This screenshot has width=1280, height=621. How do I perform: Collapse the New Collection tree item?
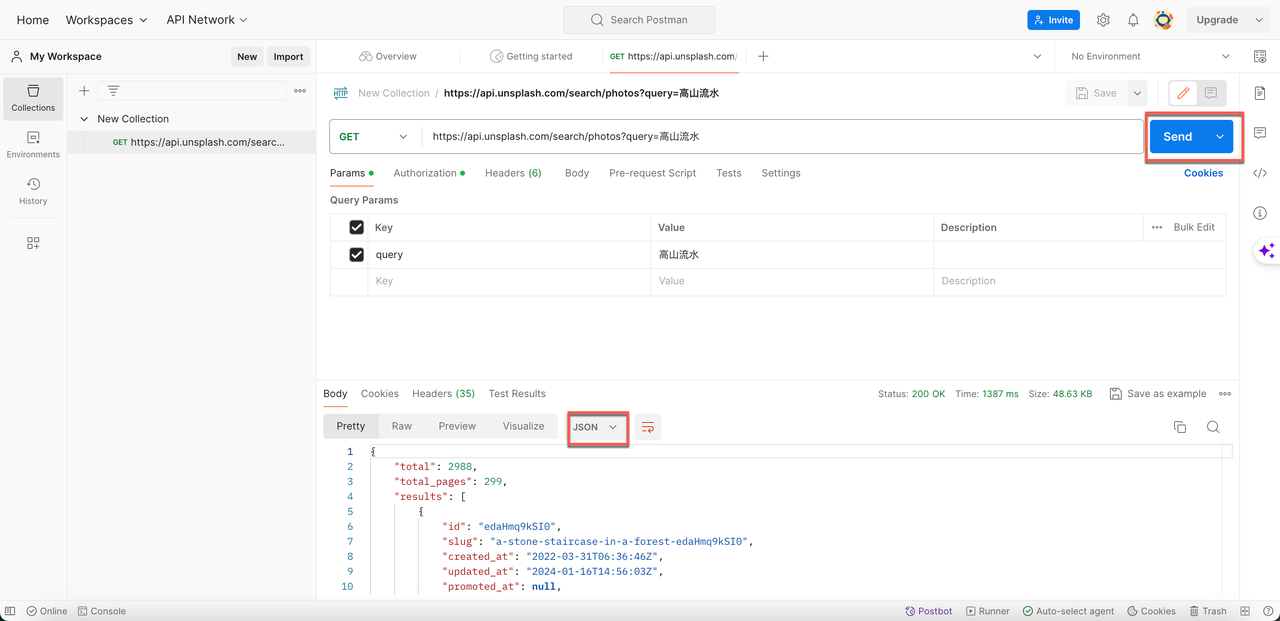click(x=84, y=119)
